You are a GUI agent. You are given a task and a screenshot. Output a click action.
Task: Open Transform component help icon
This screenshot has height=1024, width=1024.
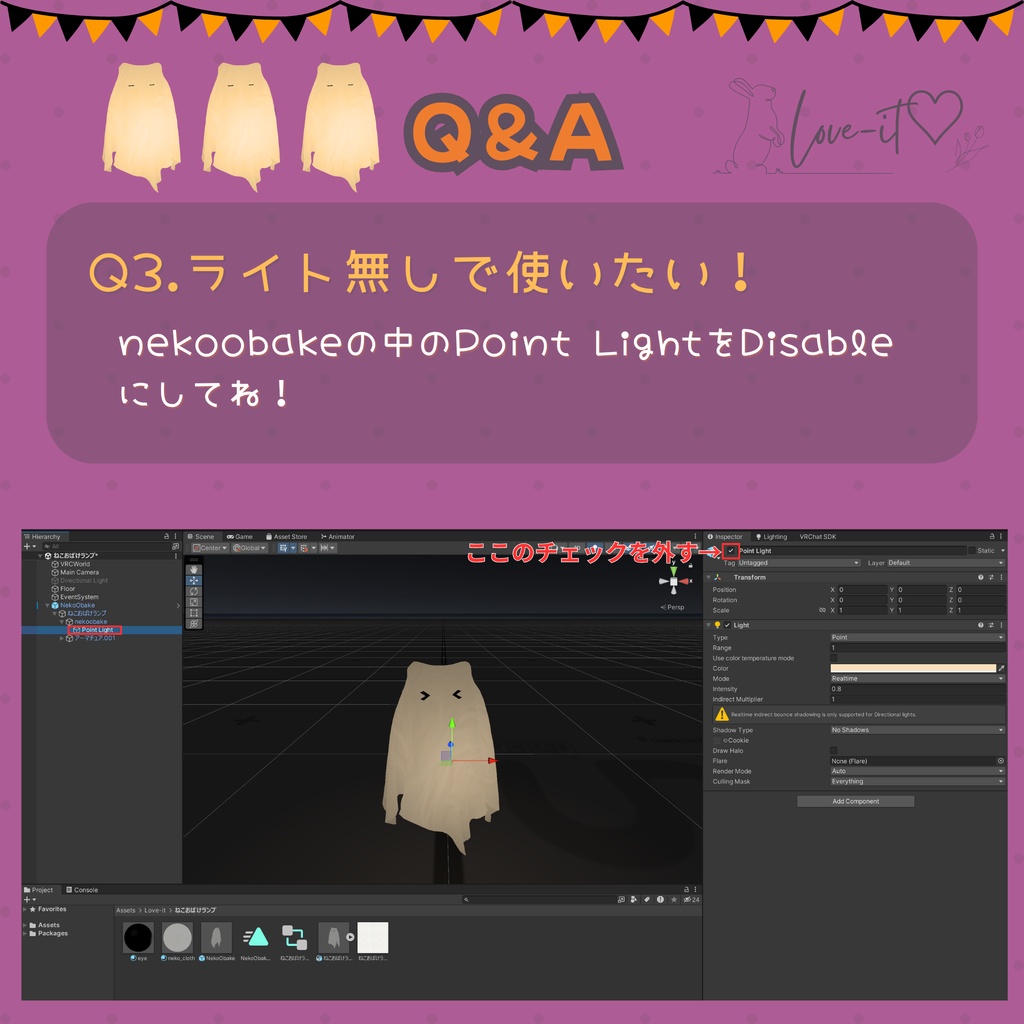click(980, 577)
